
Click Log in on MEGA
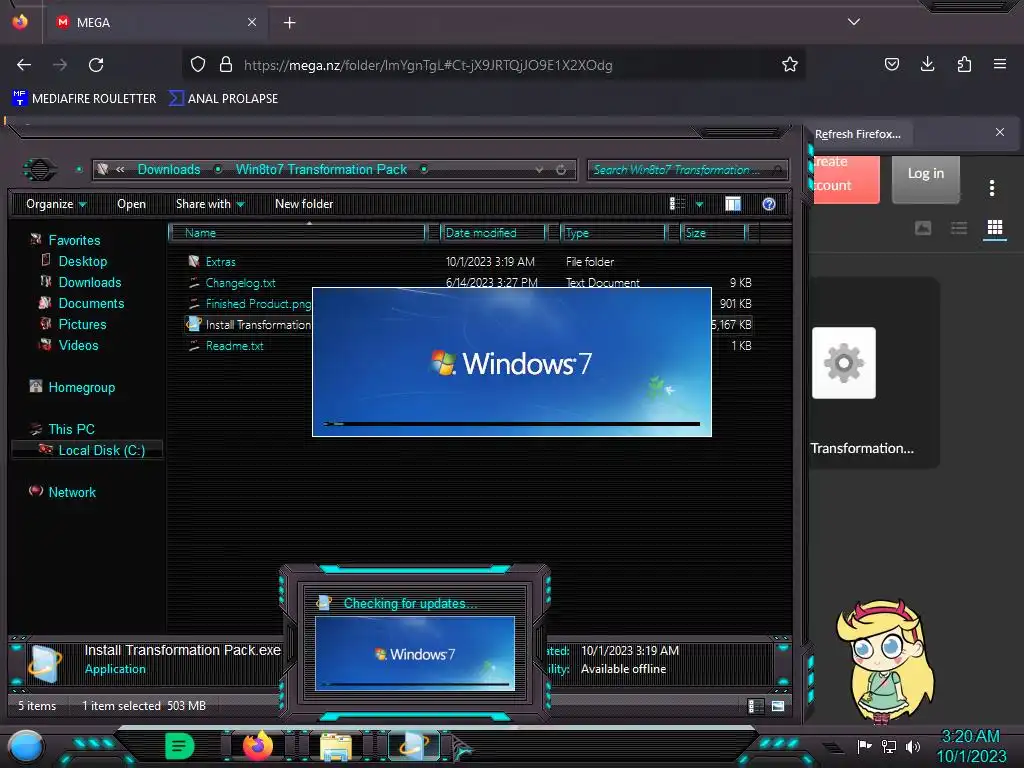tap(925, 174)
